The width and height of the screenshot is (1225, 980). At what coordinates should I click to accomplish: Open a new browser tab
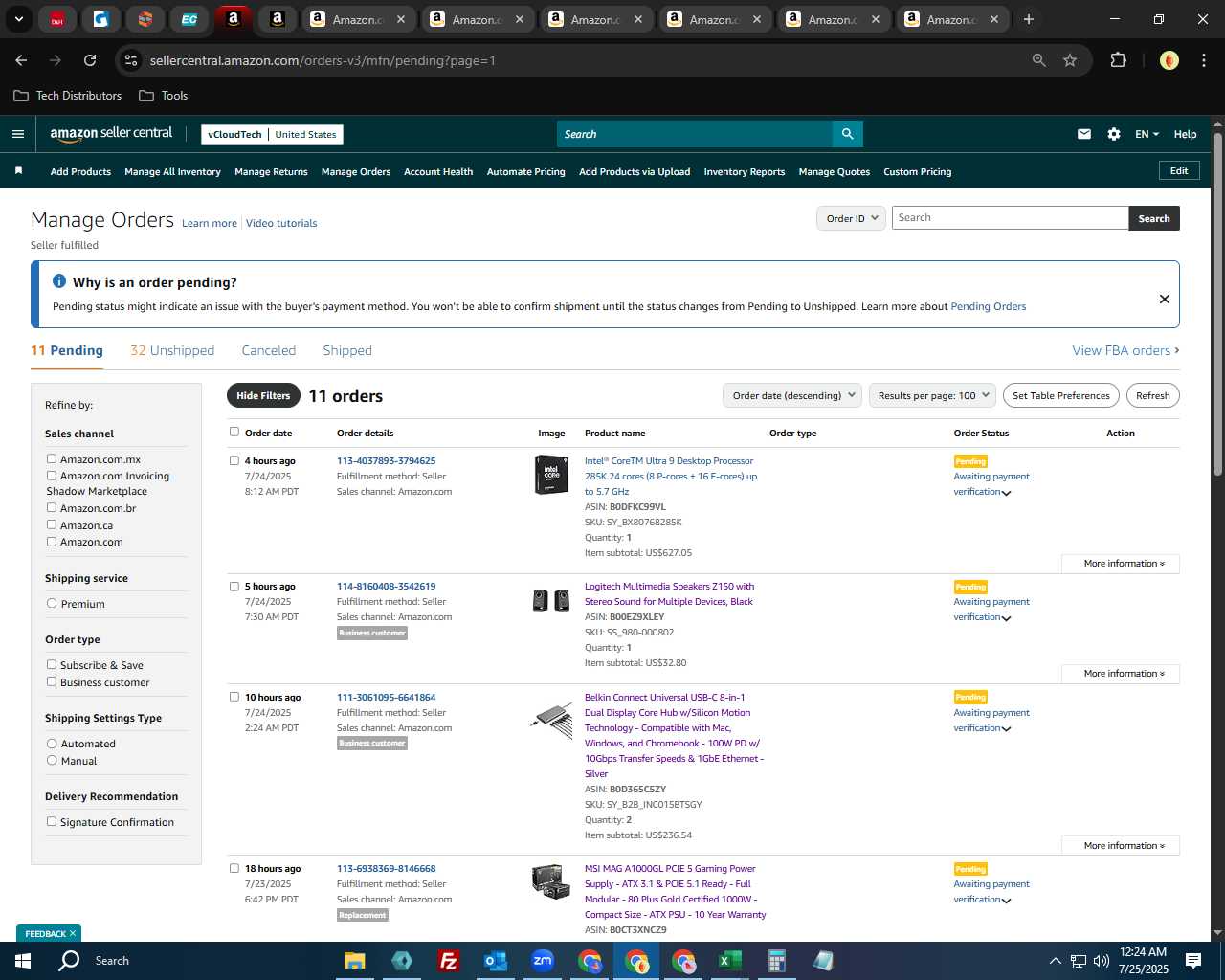[1029, 19]
